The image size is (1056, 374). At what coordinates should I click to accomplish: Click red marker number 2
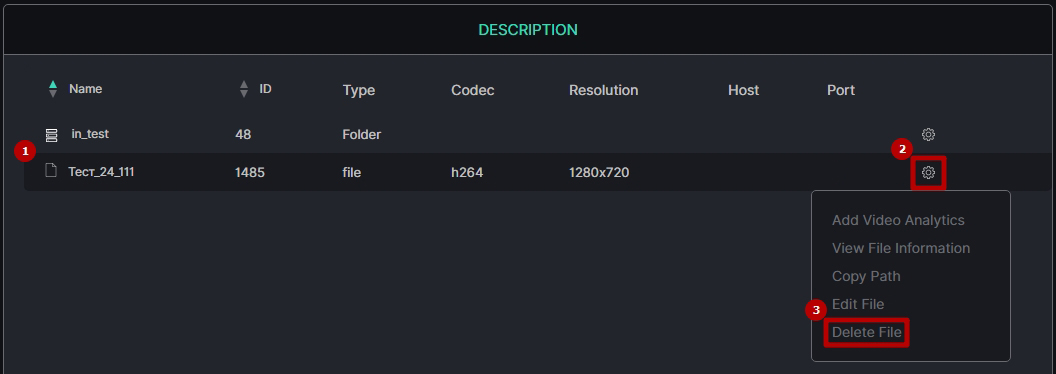902,150
